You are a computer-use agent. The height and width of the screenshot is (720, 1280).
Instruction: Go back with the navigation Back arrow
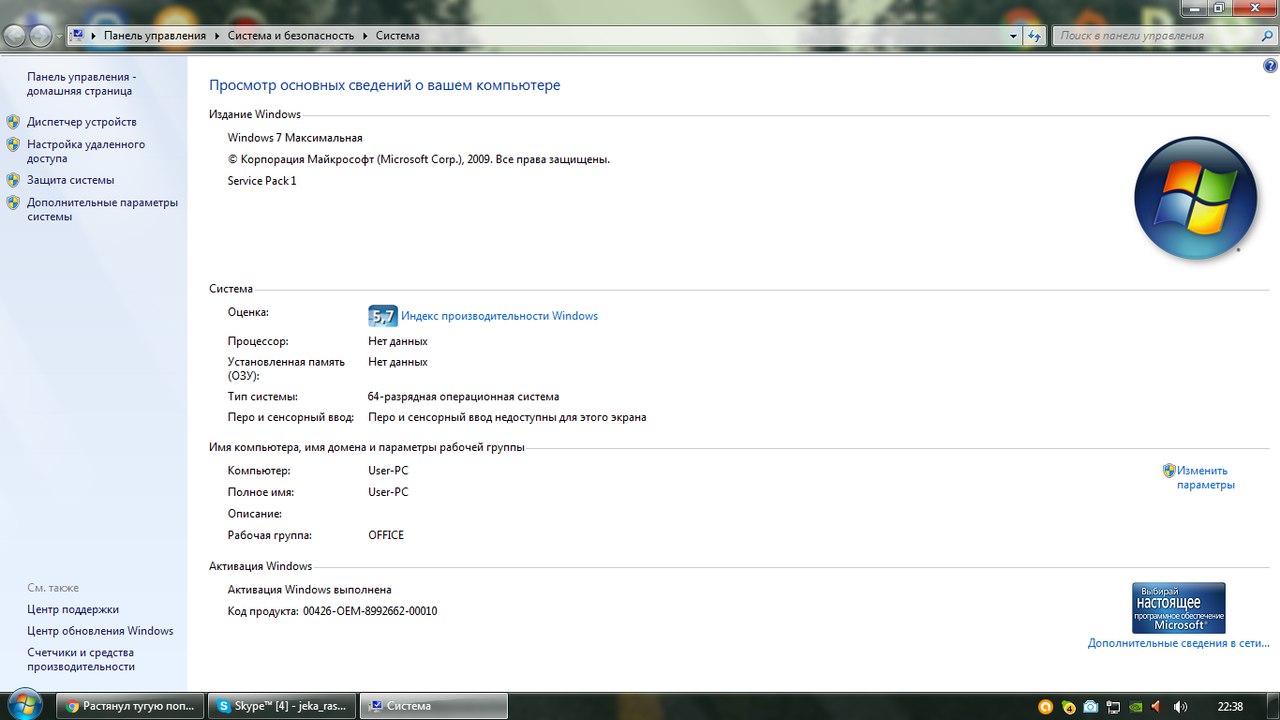coord(15,36)
